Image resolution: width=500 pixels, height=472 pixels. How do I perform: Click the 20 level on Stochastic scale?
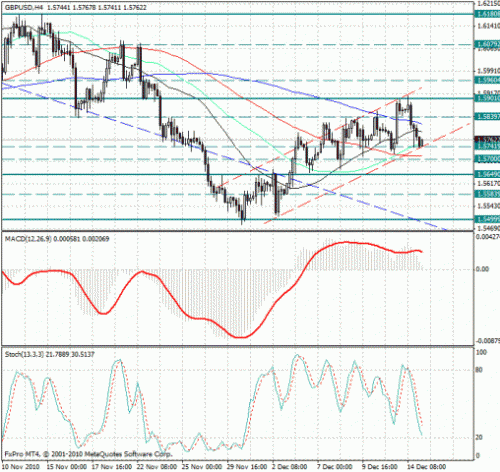coord(479,437)
